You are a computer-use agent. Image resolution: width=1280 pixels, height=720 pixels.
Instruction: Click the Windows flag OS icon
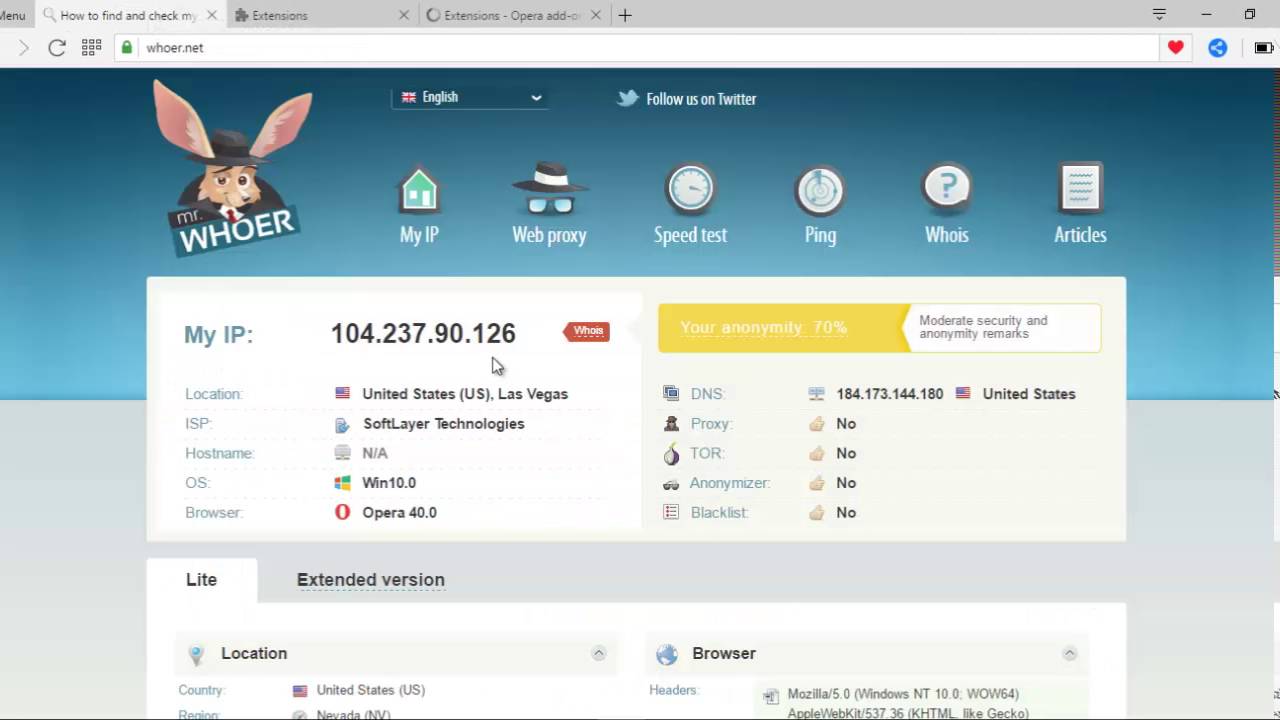343,483
